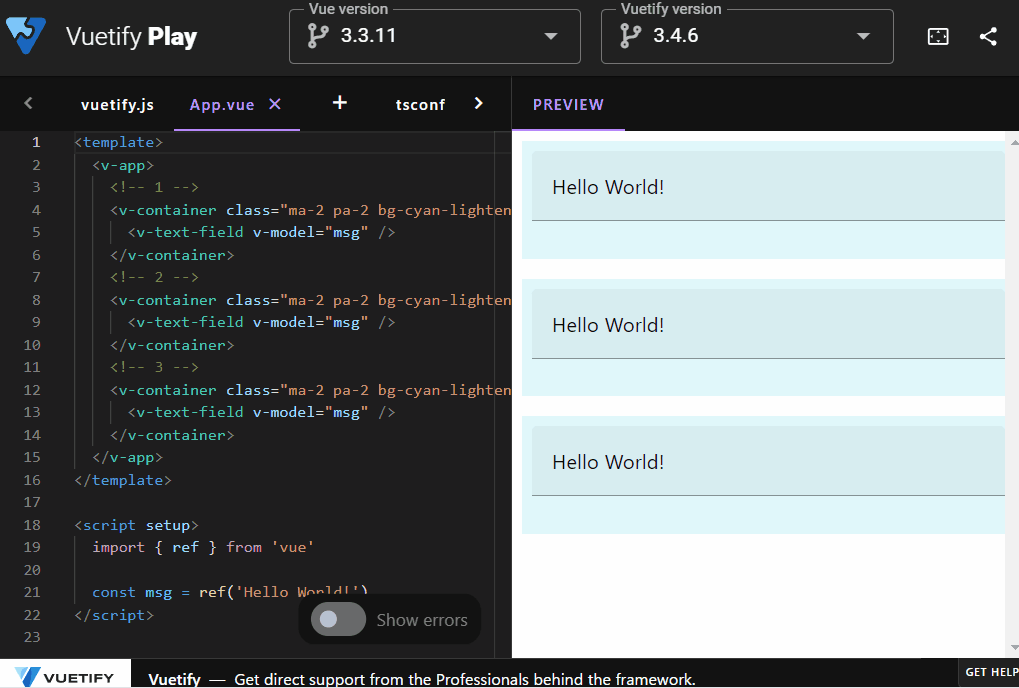Open the share playground icon

[x=988, y=36]
